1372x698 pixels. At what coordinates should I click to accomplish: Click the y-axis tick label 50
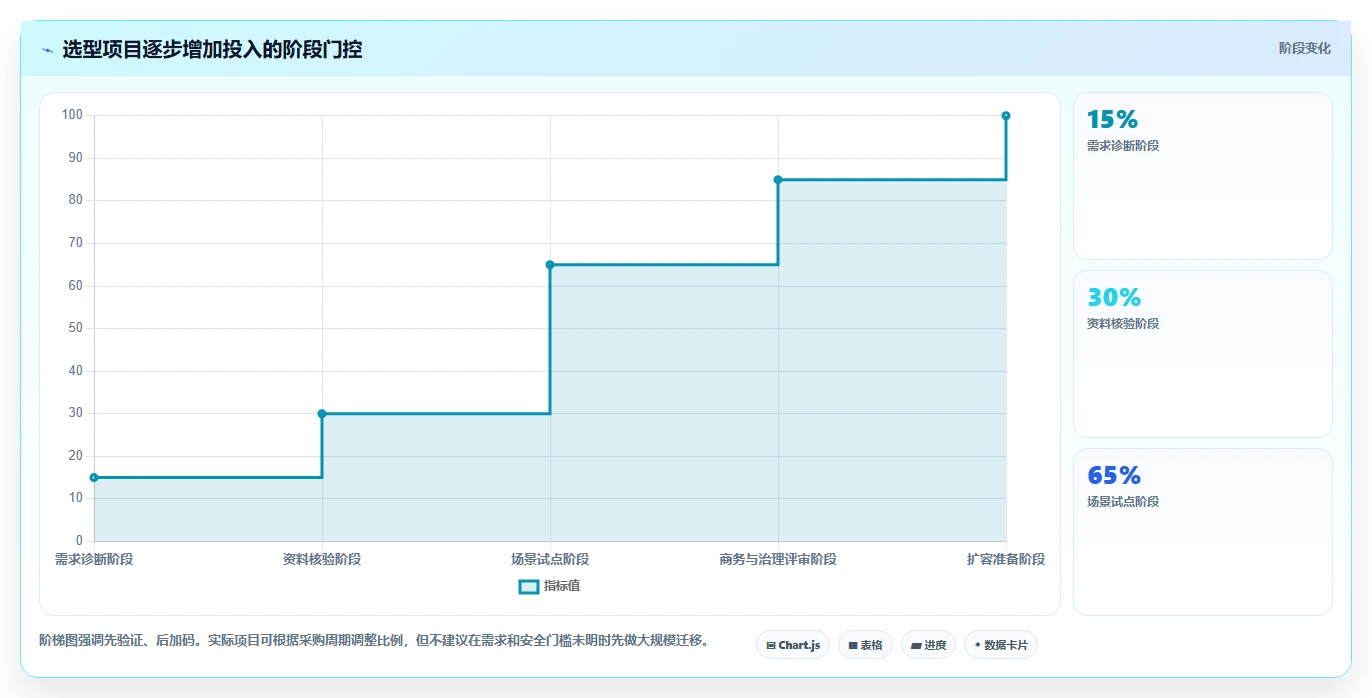point(76,328)
